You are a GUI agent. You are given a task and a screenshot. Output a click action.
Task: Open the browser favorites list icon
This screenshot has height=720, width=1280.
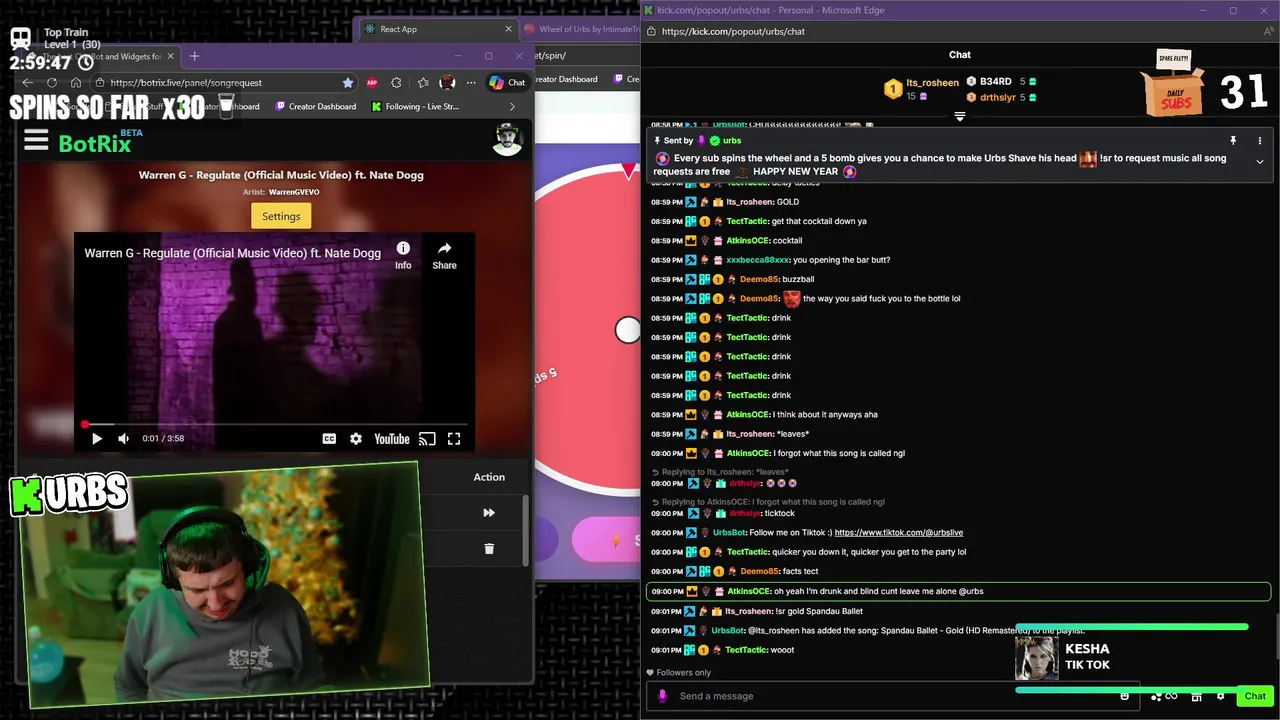422,83
